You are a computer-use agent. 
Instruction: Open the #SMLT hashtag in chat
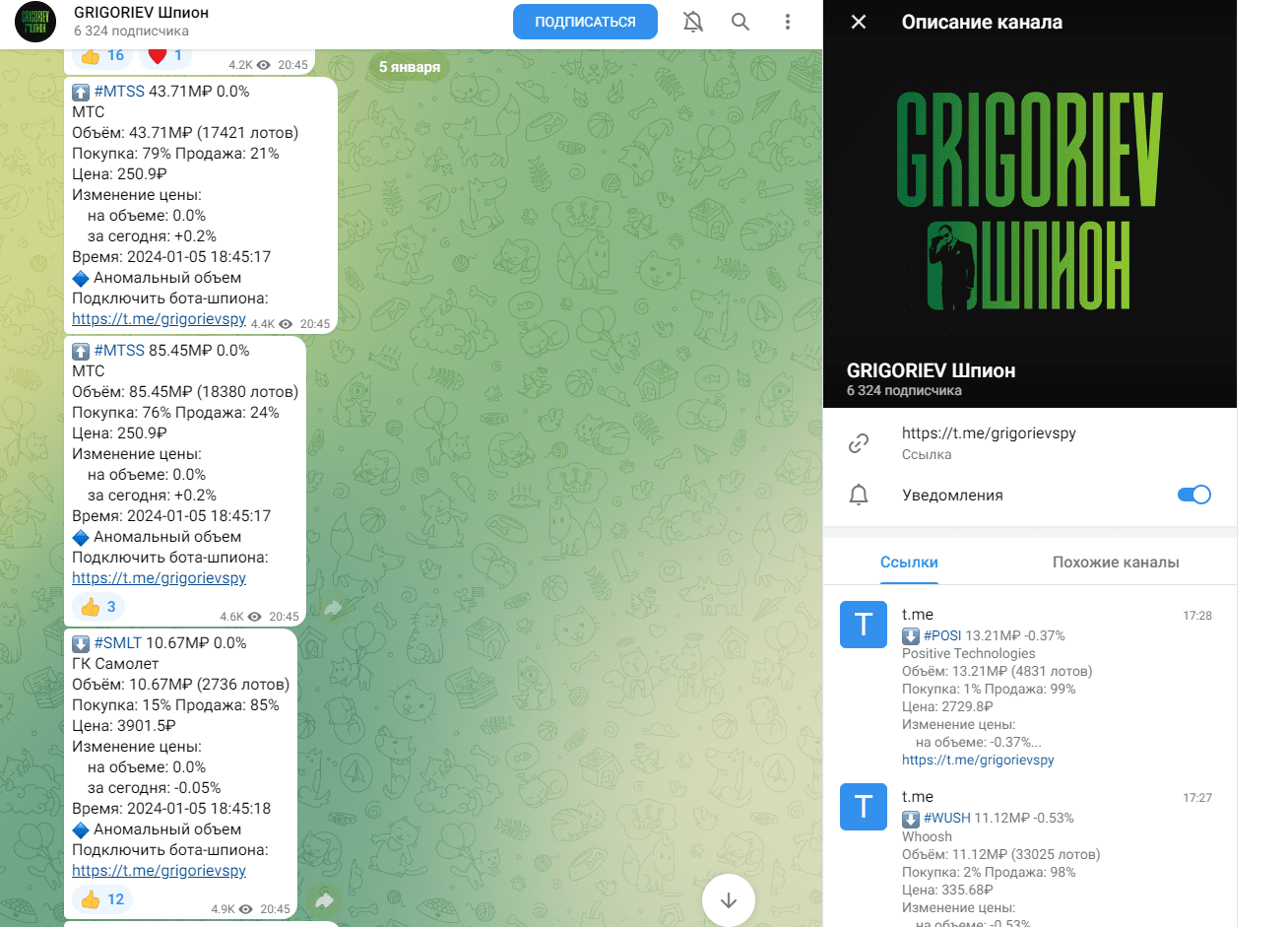click(x=117, y=642)
